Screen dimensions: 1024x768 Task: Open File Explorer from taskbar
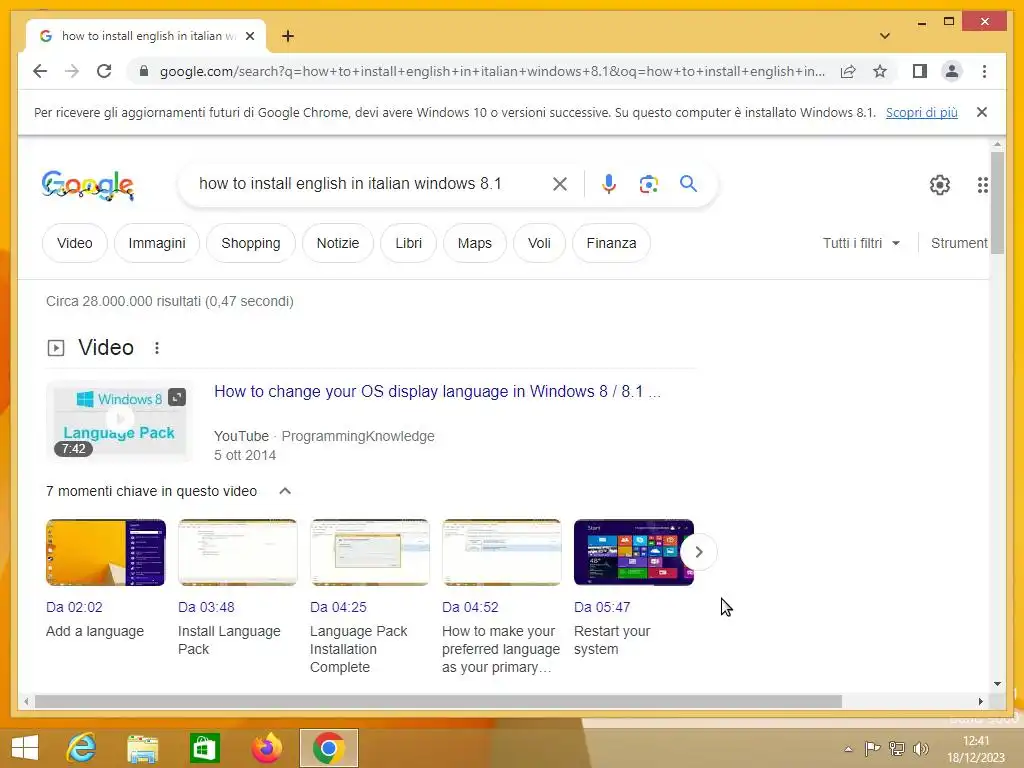pos(142,748)
